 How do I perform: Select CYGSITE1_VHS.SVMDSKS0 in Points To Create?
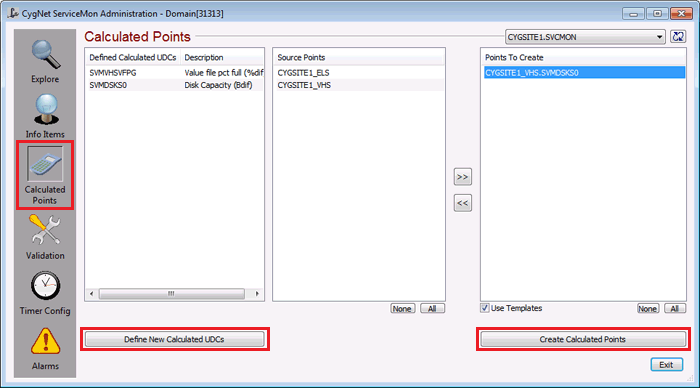tap(584, 72)
